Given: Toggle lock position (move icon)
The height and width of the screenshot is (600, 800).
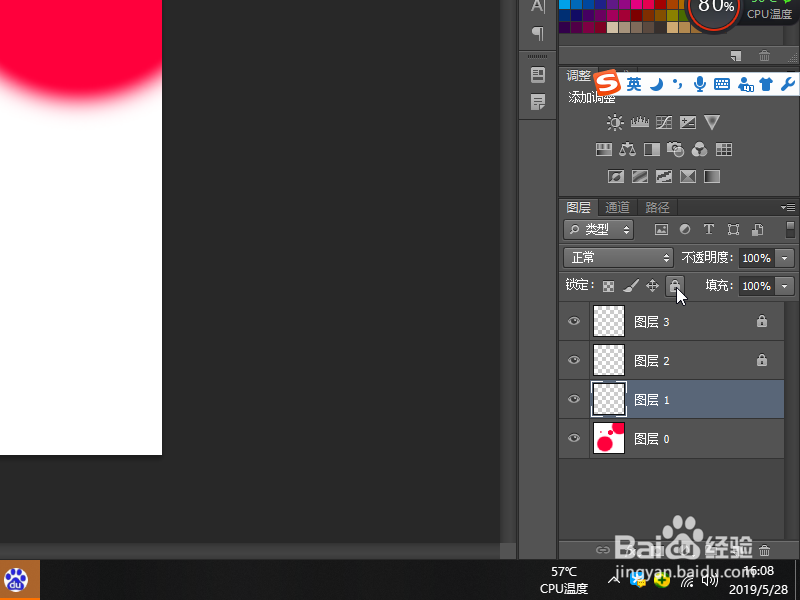Looking at the screenshot, I should coord(653,286).
